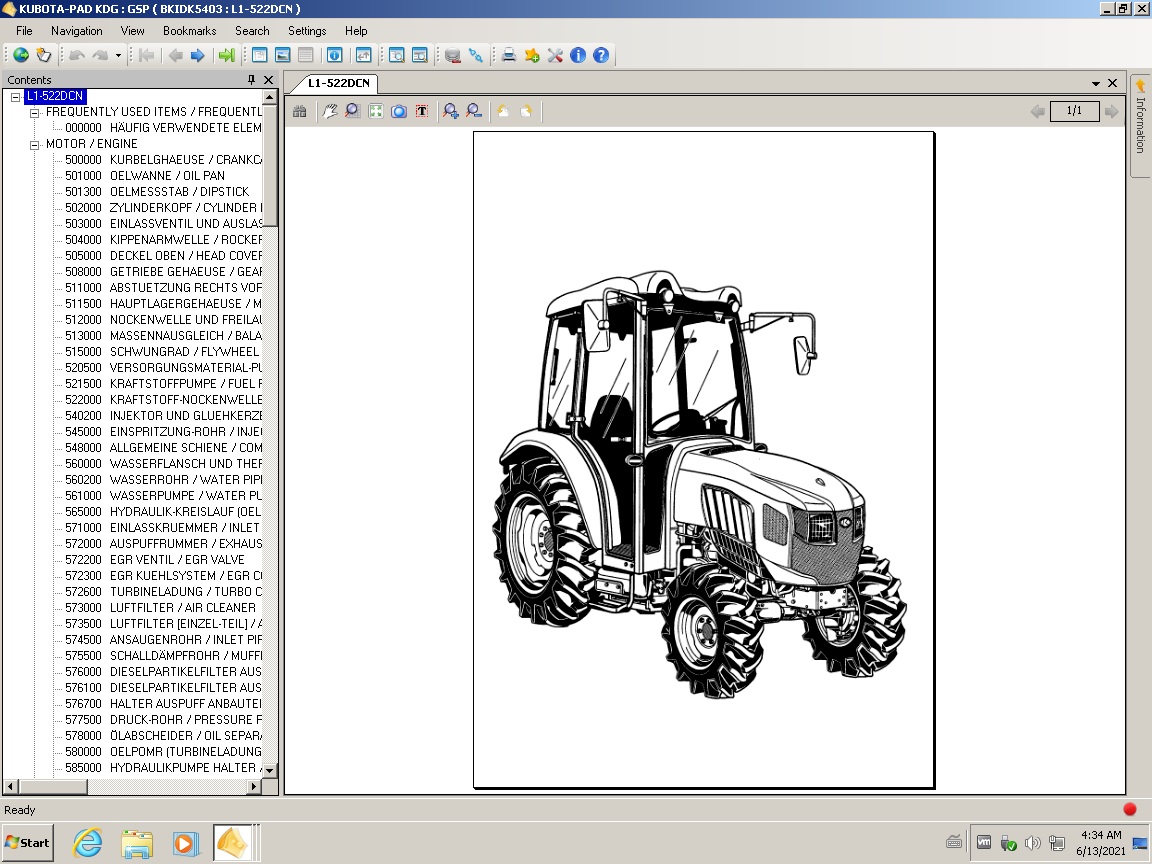
Task: Collapse the MOTOR / ENGINE node
Action: pyautogui.click(x=34, y=145)
